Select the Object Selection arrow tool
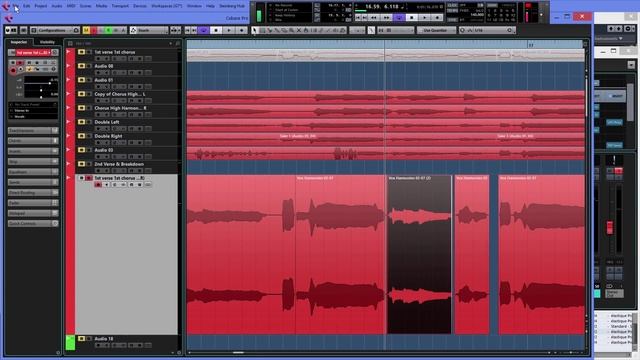This screenshot has width=640, height=360. [x=255, y=30]
